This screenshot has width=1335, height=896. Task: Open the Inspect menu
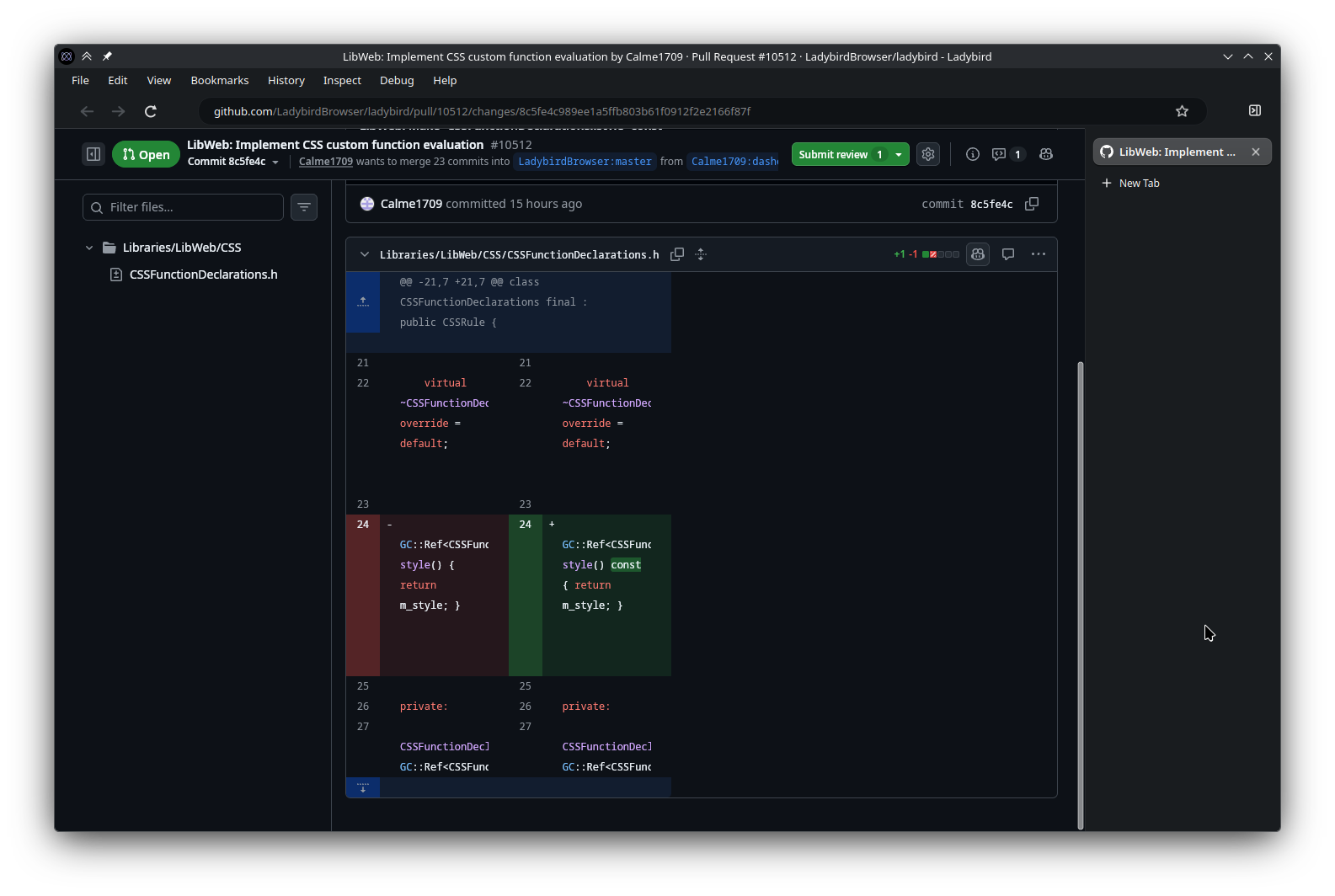pyautogui.click(x=342, y=81)
